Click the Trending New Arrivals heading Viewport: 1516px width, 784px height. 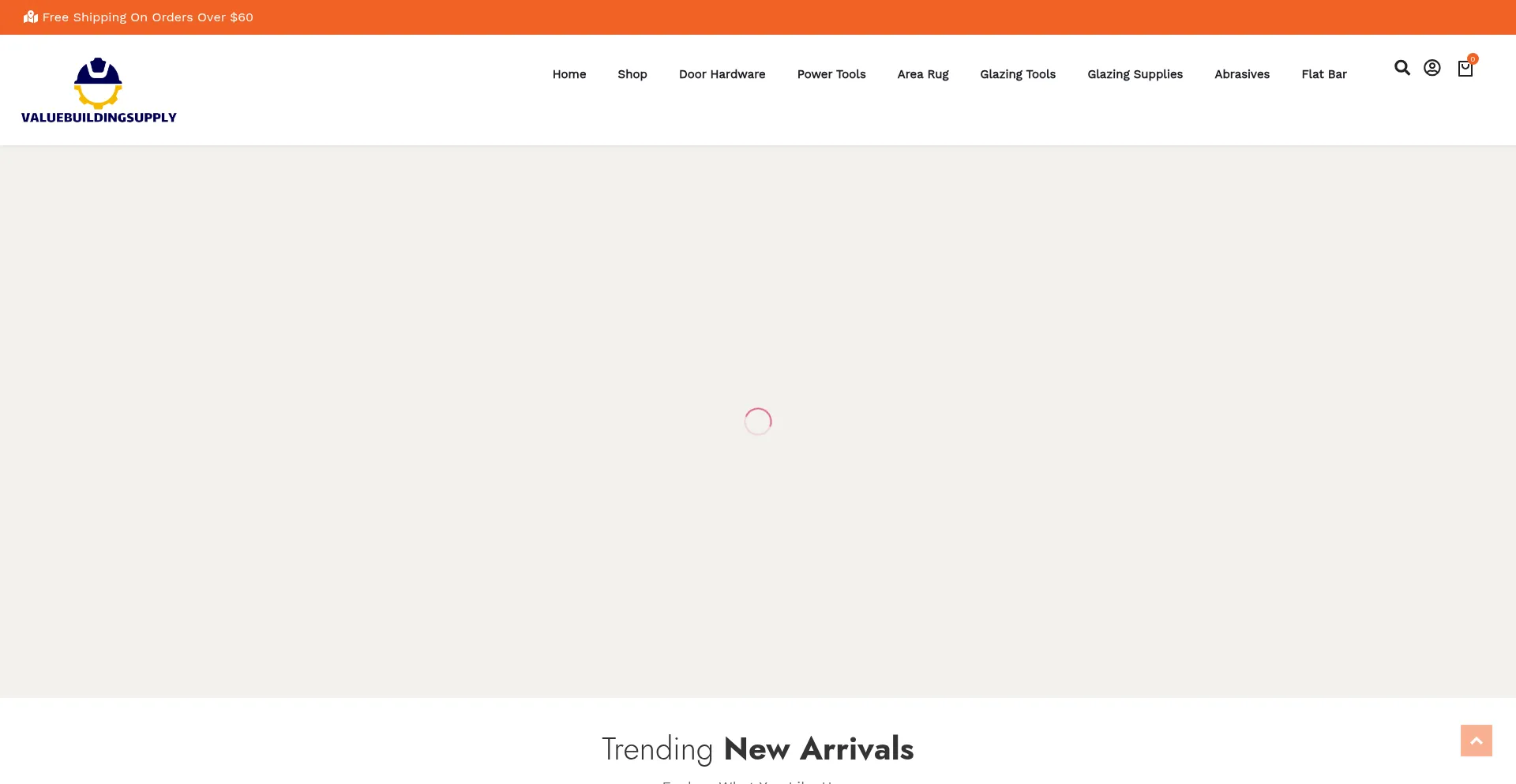coord(758,748)
